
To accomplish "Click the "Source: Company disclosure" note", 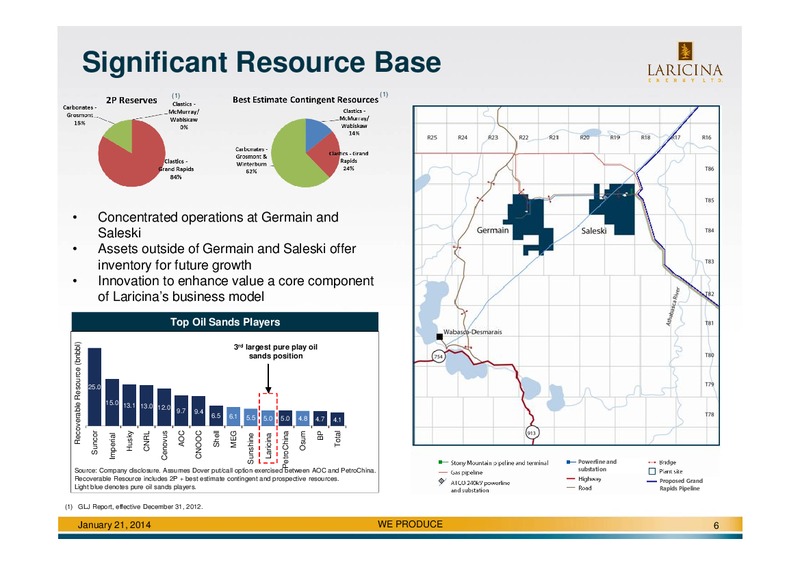I will [225, 479].
